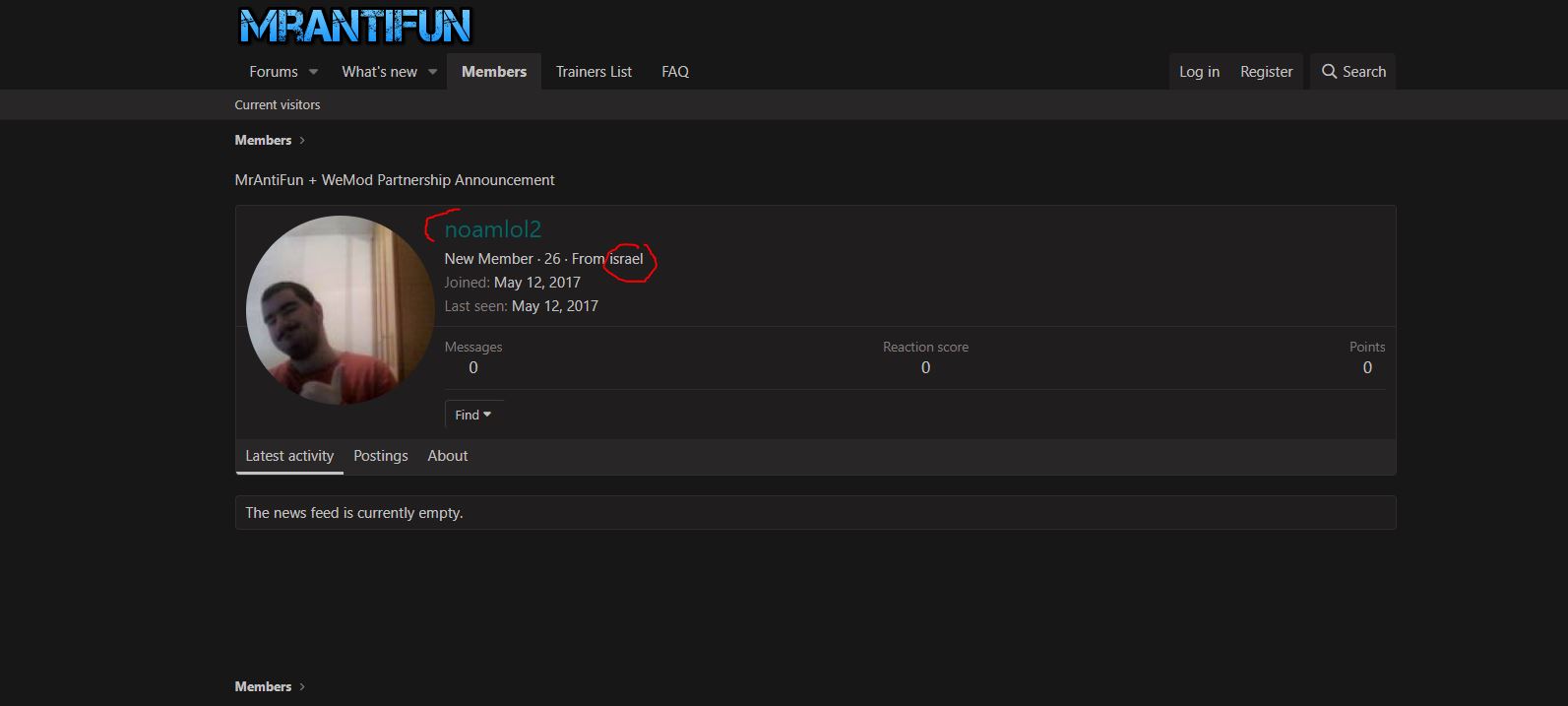
Task: Open the FAQ page
Action: pyautogui.click(x=675, y=72)
